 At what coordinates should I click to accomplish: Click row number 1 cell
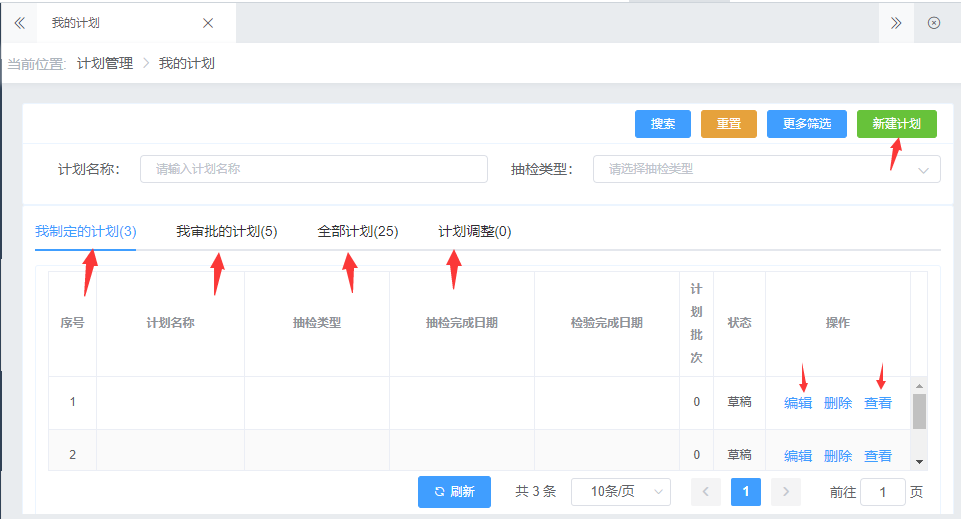[72, 402]
